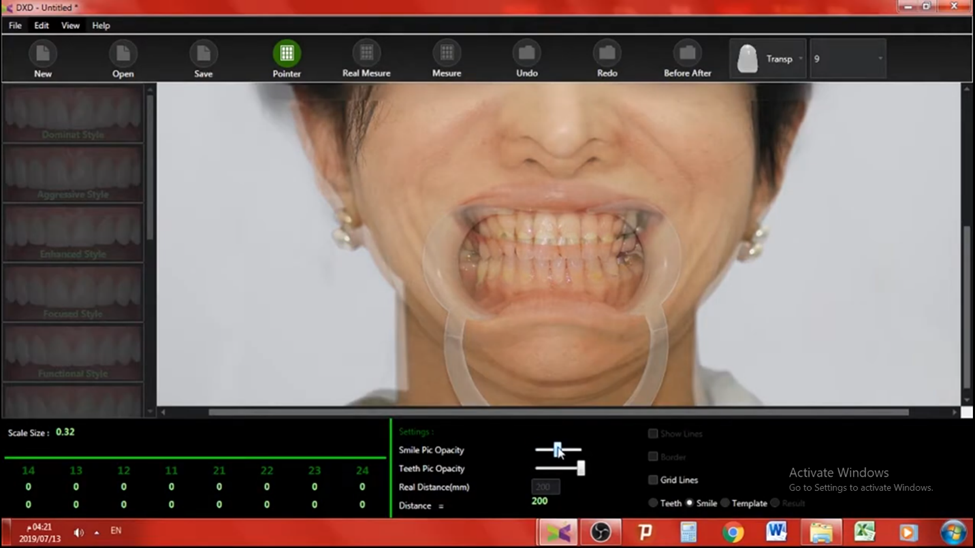
Task: Open Word from the taskbar
Action: 776,532
